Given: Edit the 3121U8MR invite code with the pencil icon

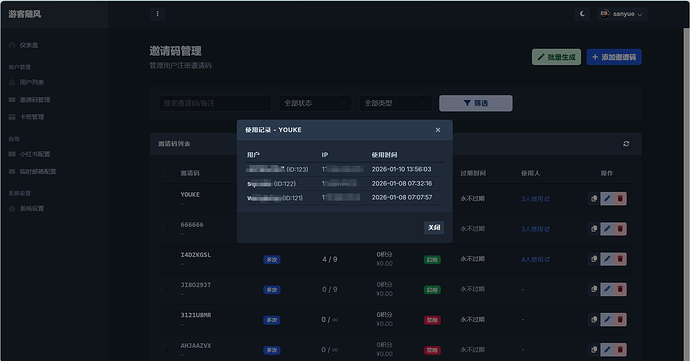Looking at the screenshot, I should click(x=607, y=320).
